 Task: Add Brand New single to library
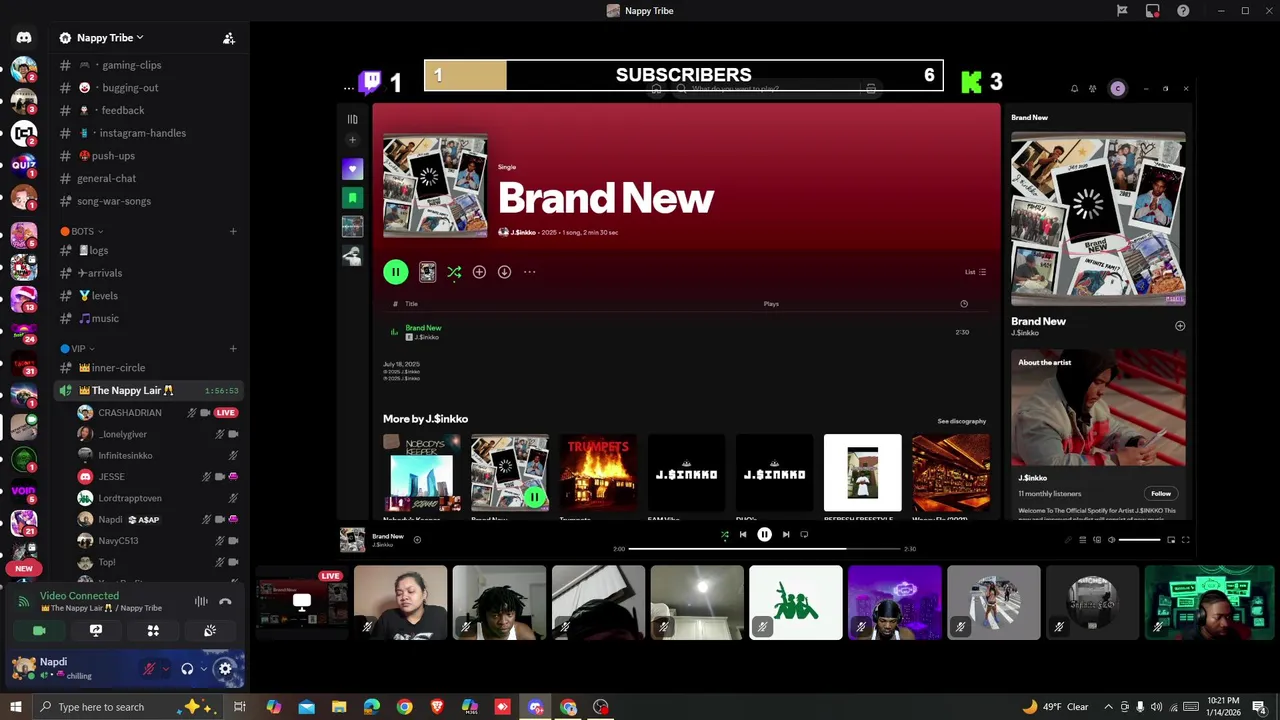tap(479, 272)
